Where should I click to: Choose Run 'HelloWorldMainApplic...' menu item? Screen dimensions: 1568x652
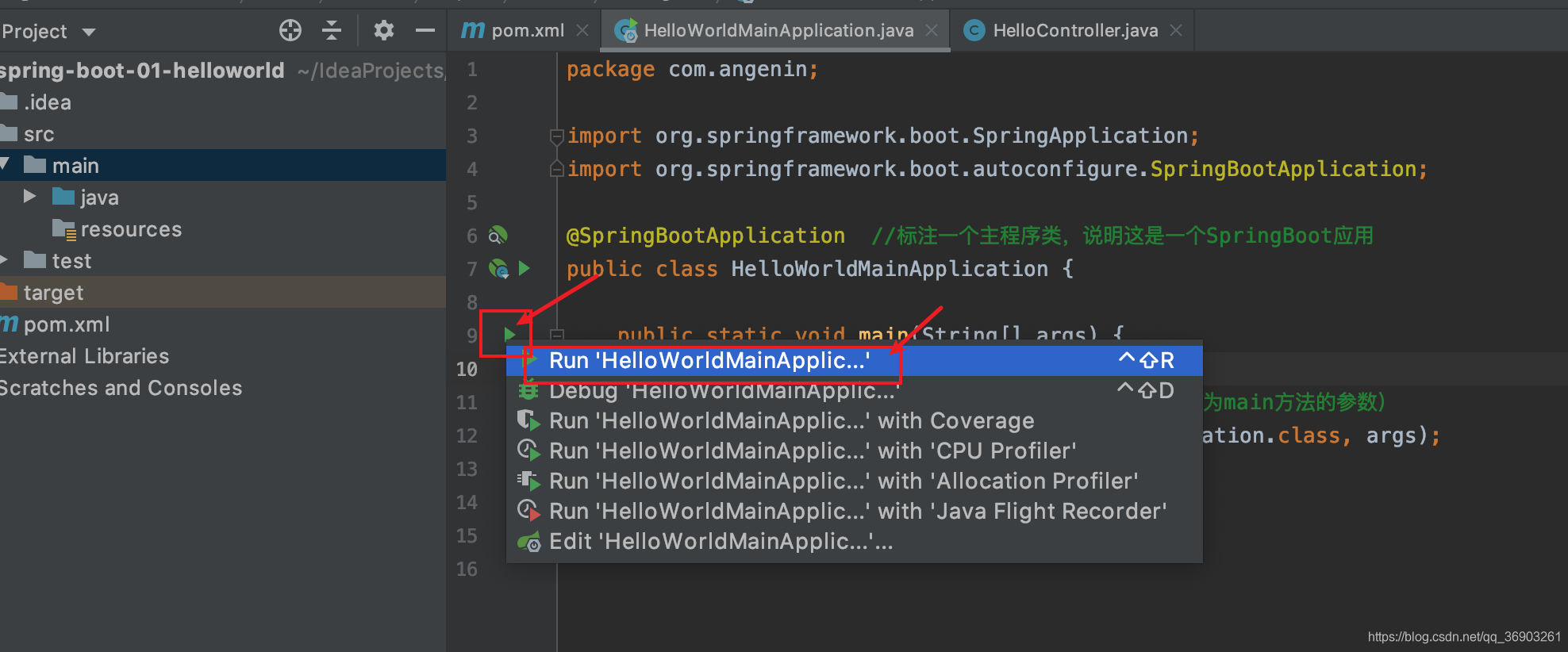855,360
